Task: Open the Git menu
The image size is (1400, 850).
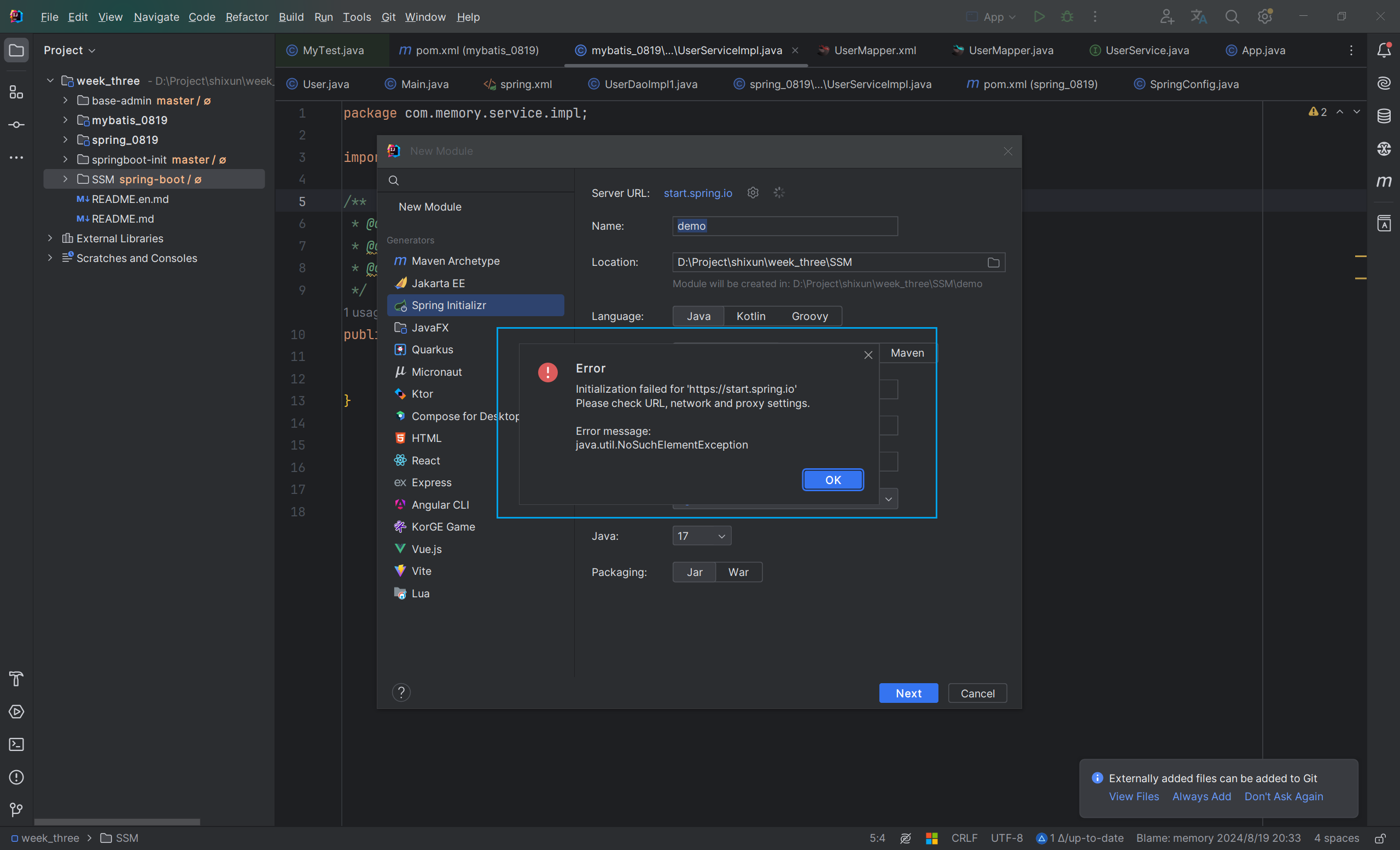Action: pyautogui.click(x=388, y=16)
